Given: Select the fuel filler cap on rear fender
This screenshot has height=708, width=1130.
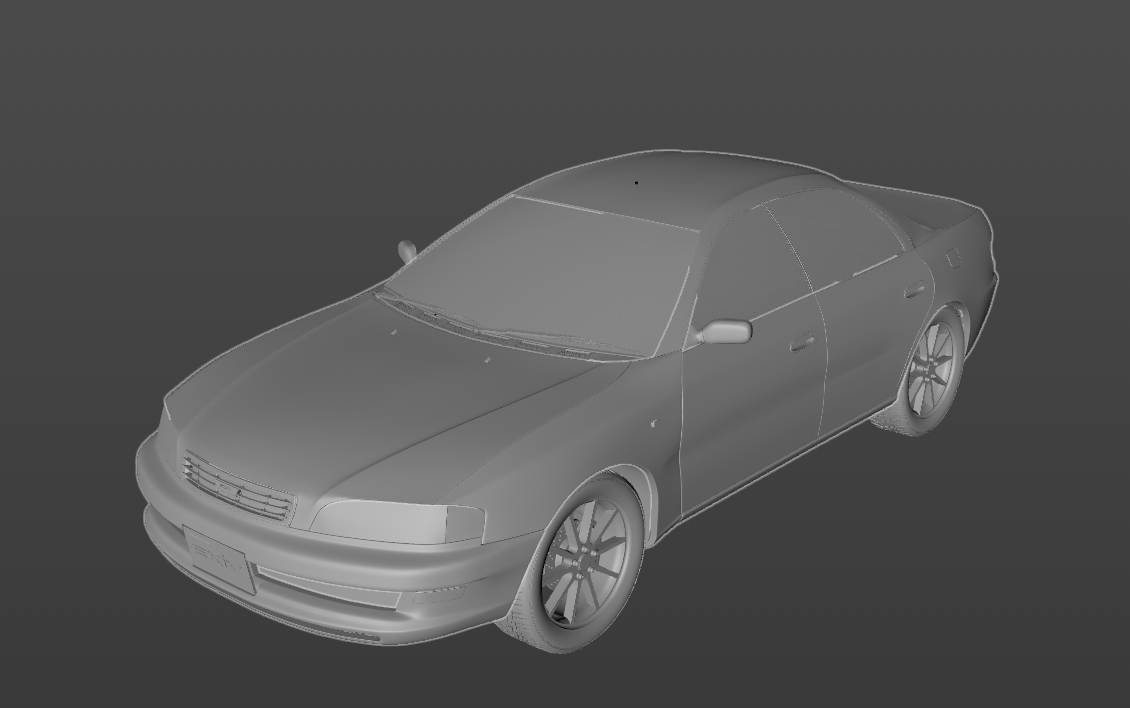Looking at the screenshot, I should [952, 257].
